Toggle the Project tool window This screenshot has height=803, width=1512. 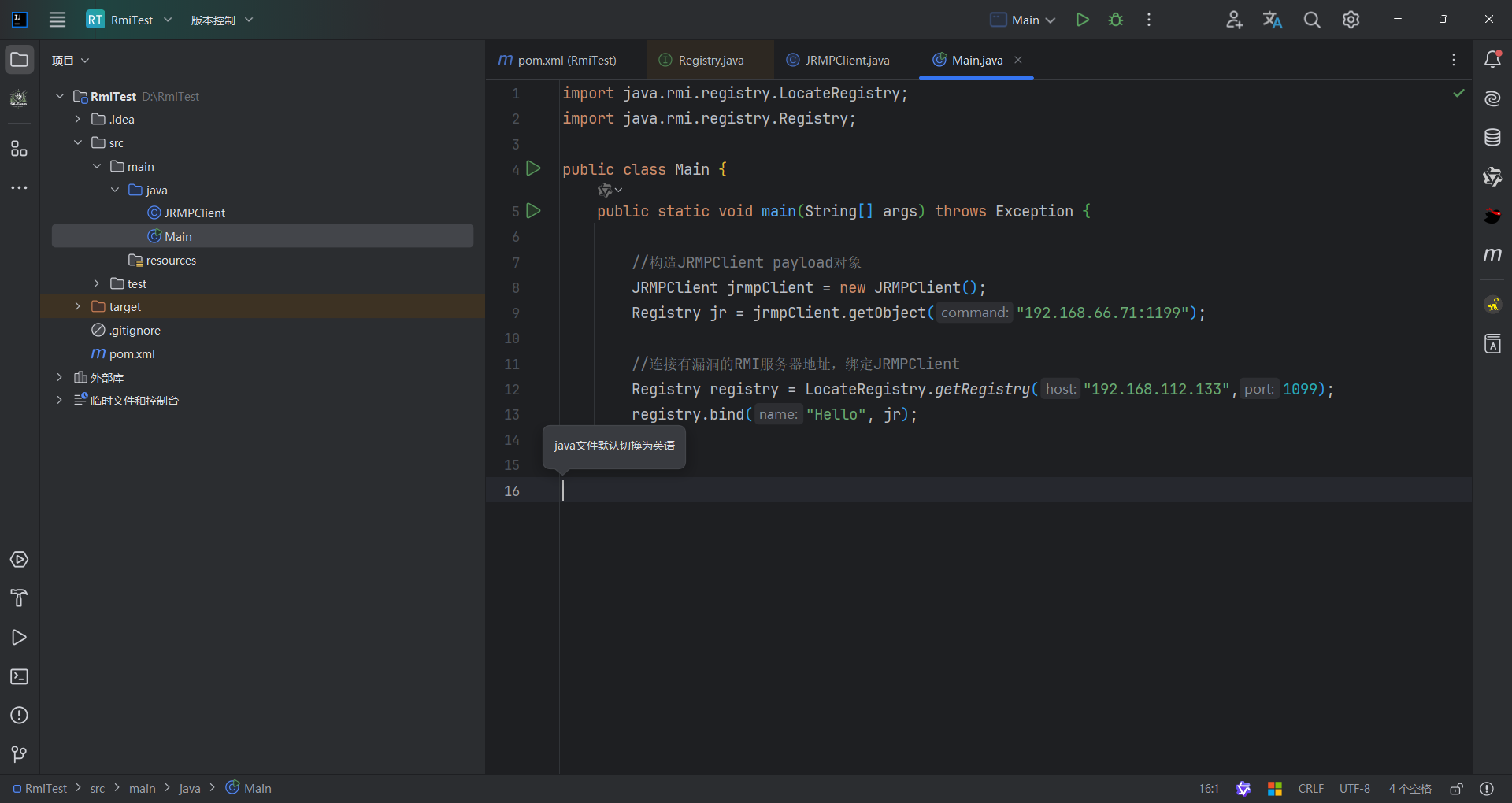click(20, 60)
